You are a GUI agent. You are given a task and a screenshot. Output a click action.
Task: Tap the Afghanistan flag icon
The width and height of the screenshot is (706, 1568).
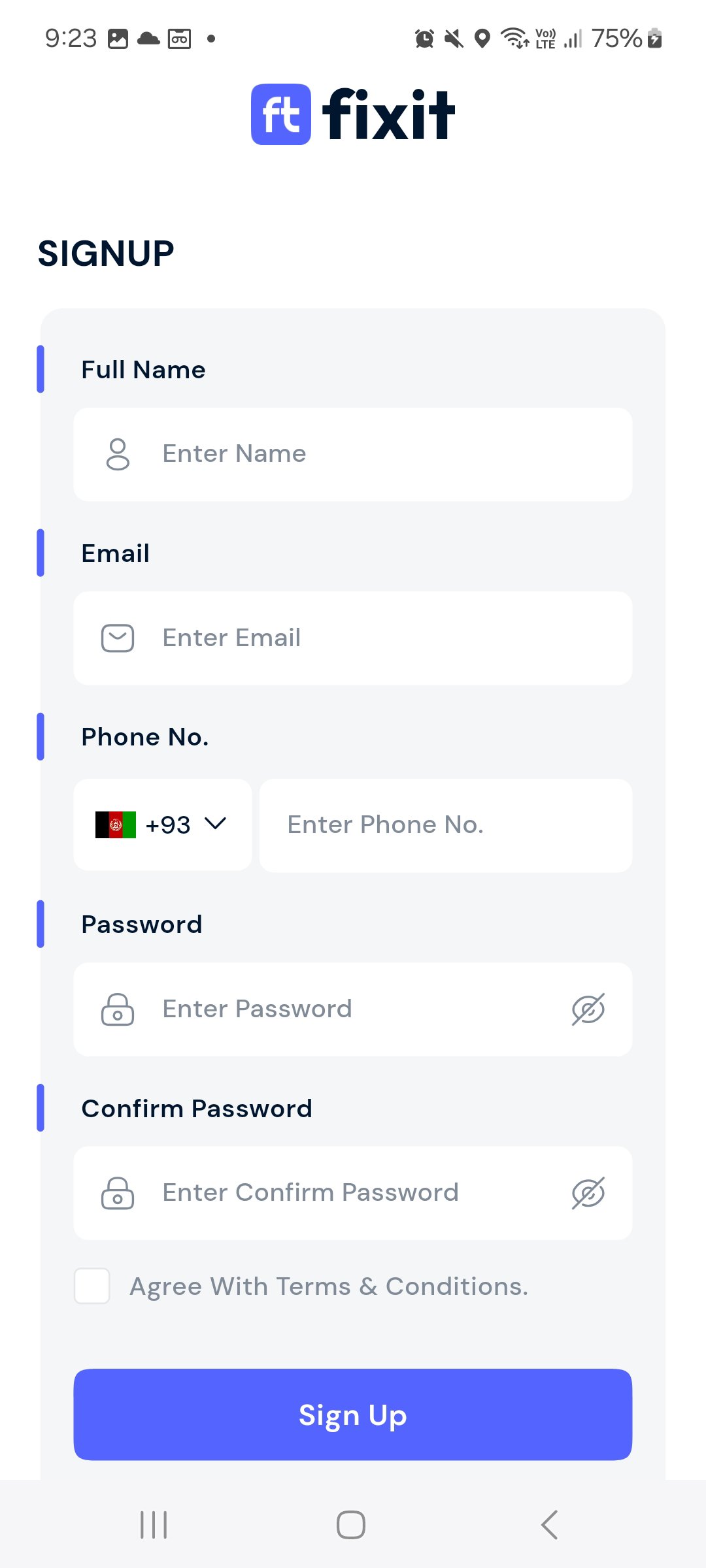pyautogui.click(x=116, y=825)
